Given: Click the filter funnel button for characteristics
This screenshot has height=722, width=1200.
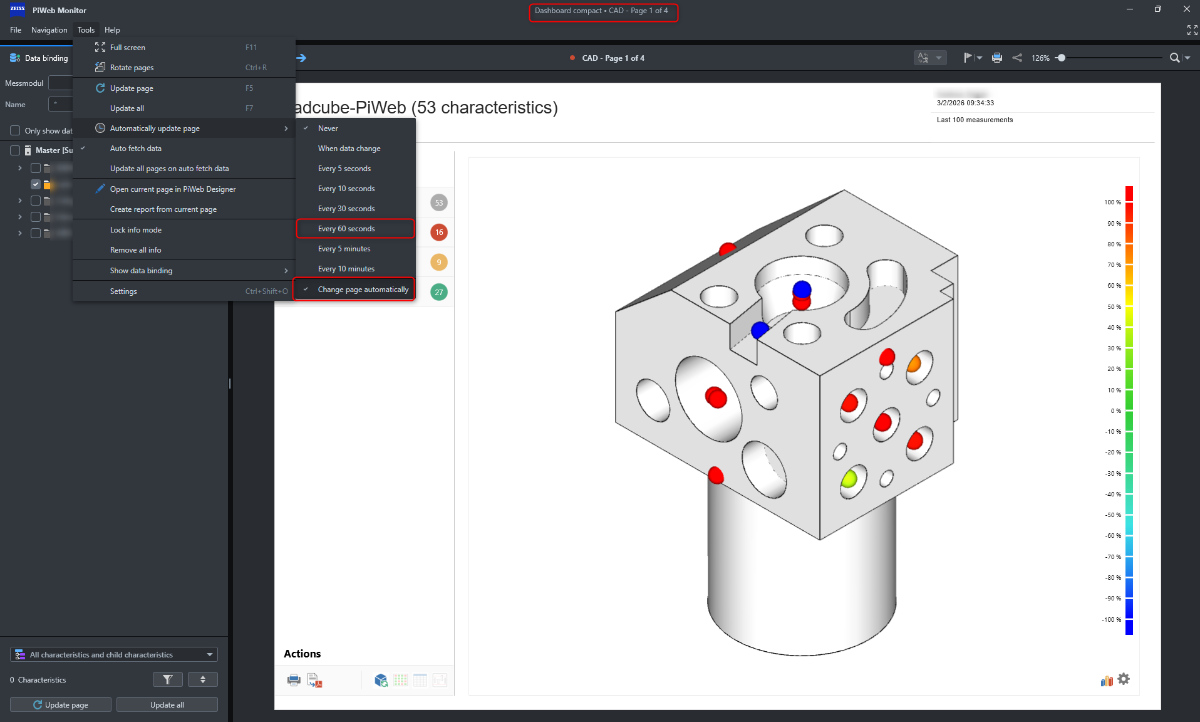Looking at the screenshot, I should tap(167, 680).
